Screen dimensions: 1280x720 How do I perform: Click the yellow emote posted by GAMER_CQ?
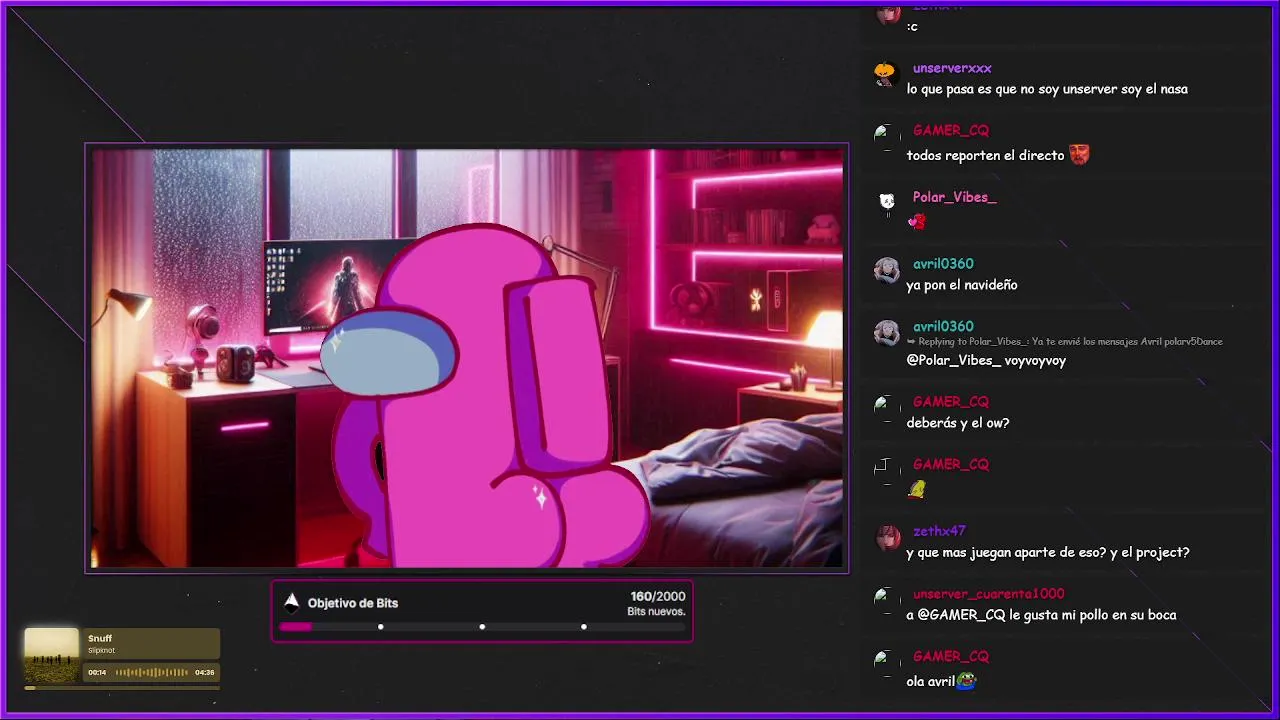[917, 489]
